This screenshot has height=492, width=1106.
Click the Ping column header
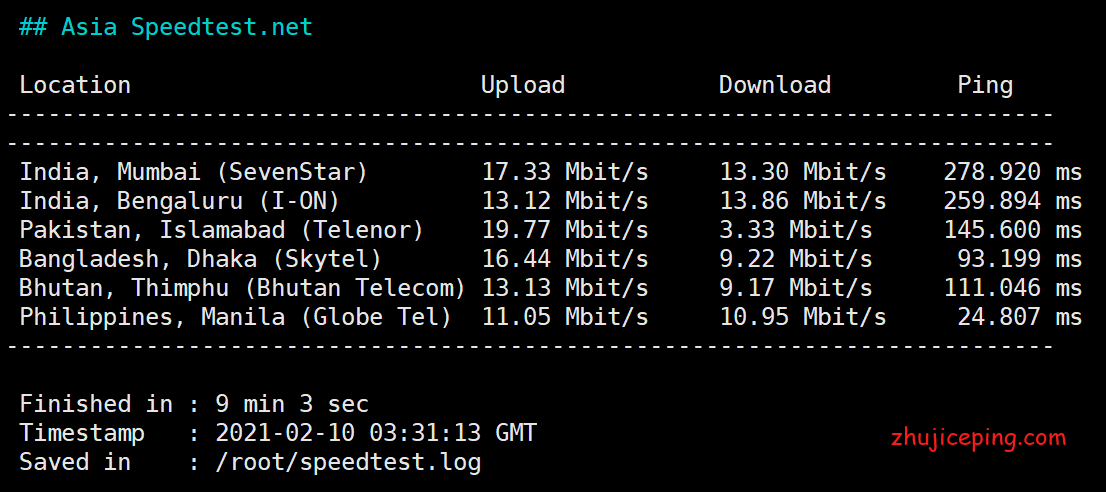[x=985, y=86]
